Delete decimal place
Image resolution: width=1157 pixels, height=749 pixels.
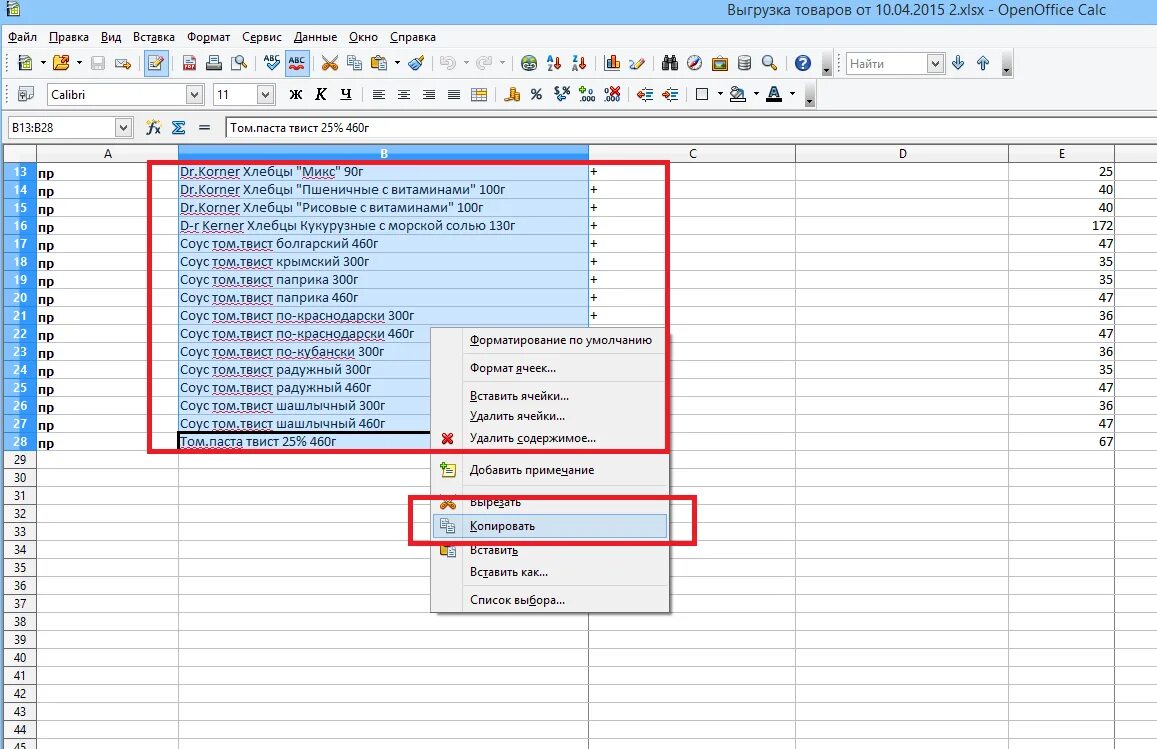[x=612, y=94]
